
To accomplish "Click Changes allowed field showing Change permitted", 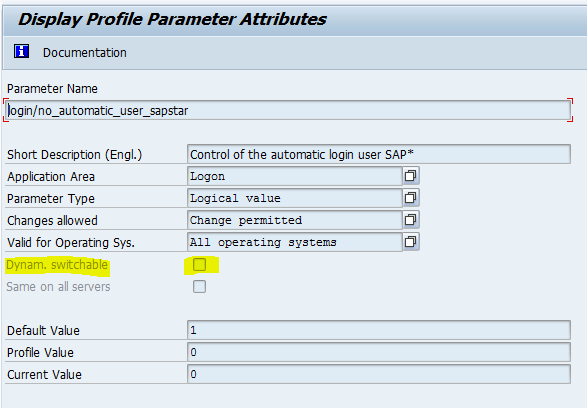I will (295, 220).
